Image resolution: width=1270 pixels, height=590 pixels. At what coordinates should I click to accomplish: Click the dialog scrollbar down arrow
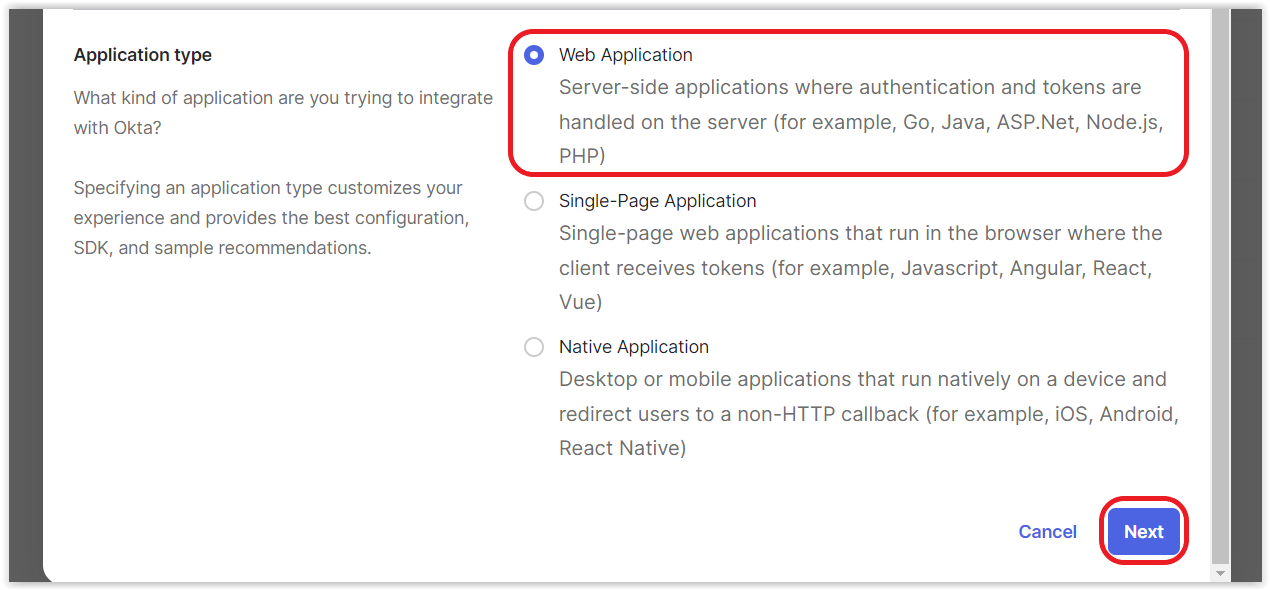(1219, 573)
